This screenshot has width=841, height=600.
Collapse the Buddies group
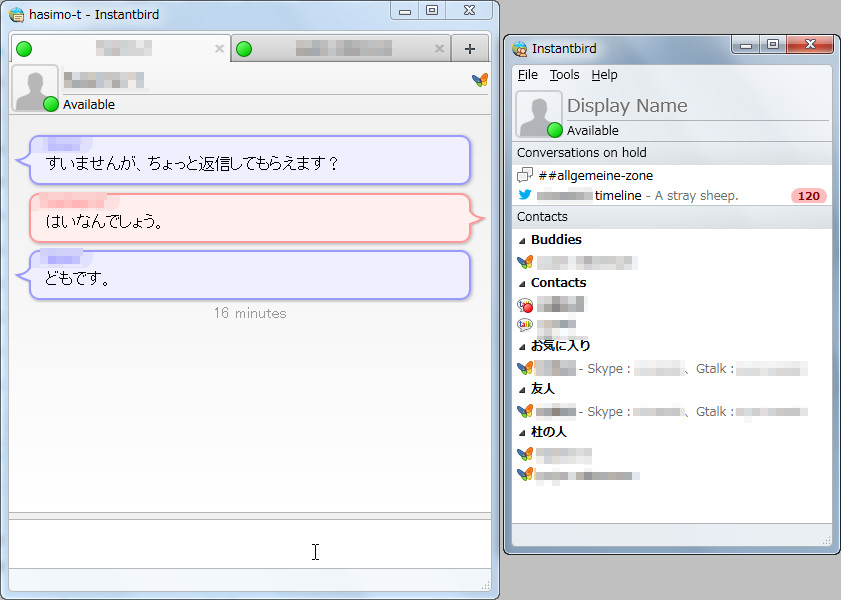tap(524, 239)
